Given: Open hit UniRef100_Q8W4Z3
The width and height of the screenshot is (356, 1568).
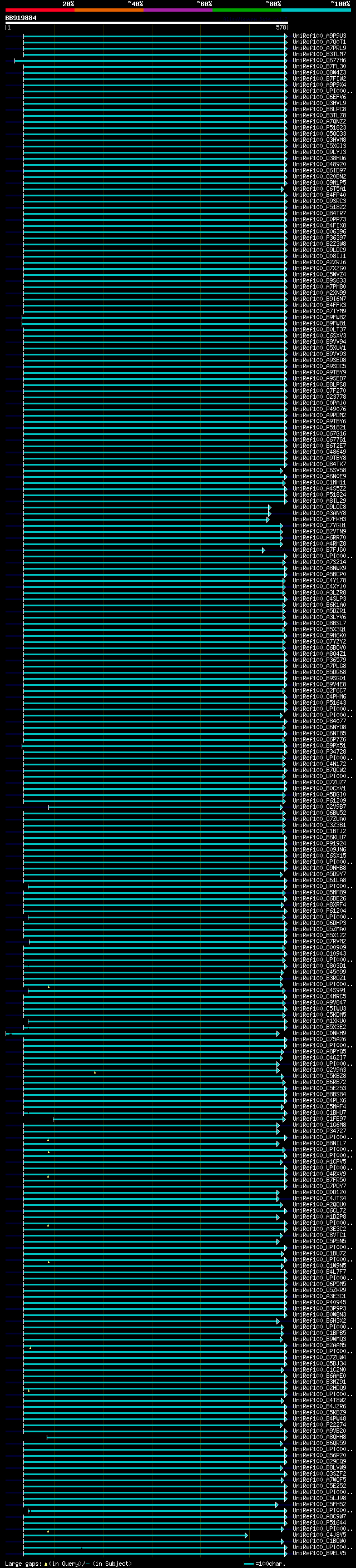Looking at the screenshot, I should tap(319, 72).
